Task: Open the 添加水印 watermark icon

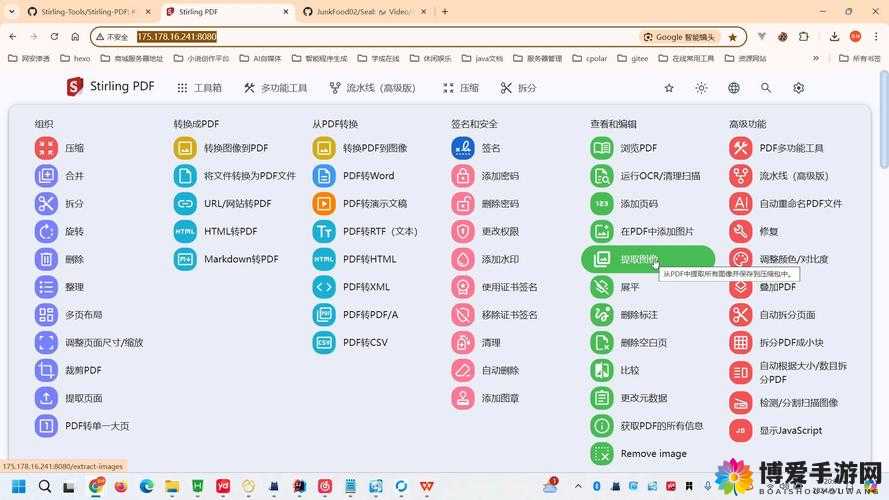Action: pyautogui.click(x=463, y=259)
